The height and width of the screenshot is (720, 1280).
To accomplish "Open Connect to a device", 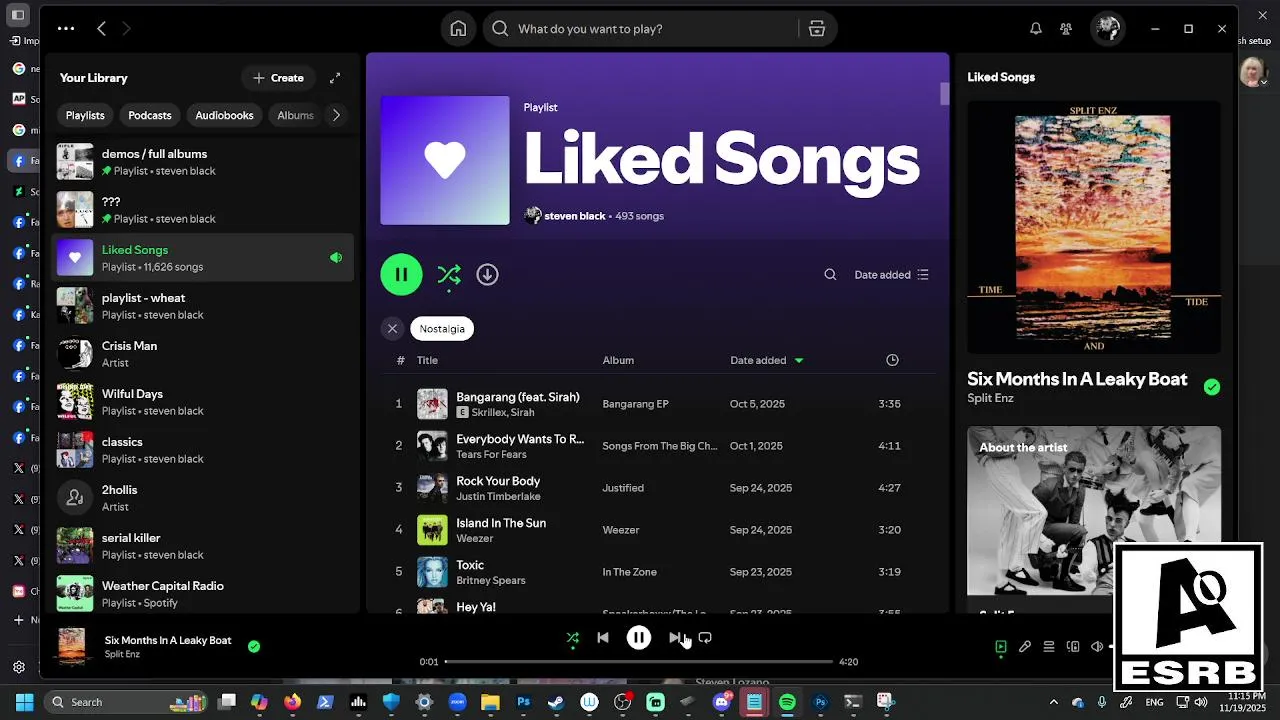I will [1073, 647].
